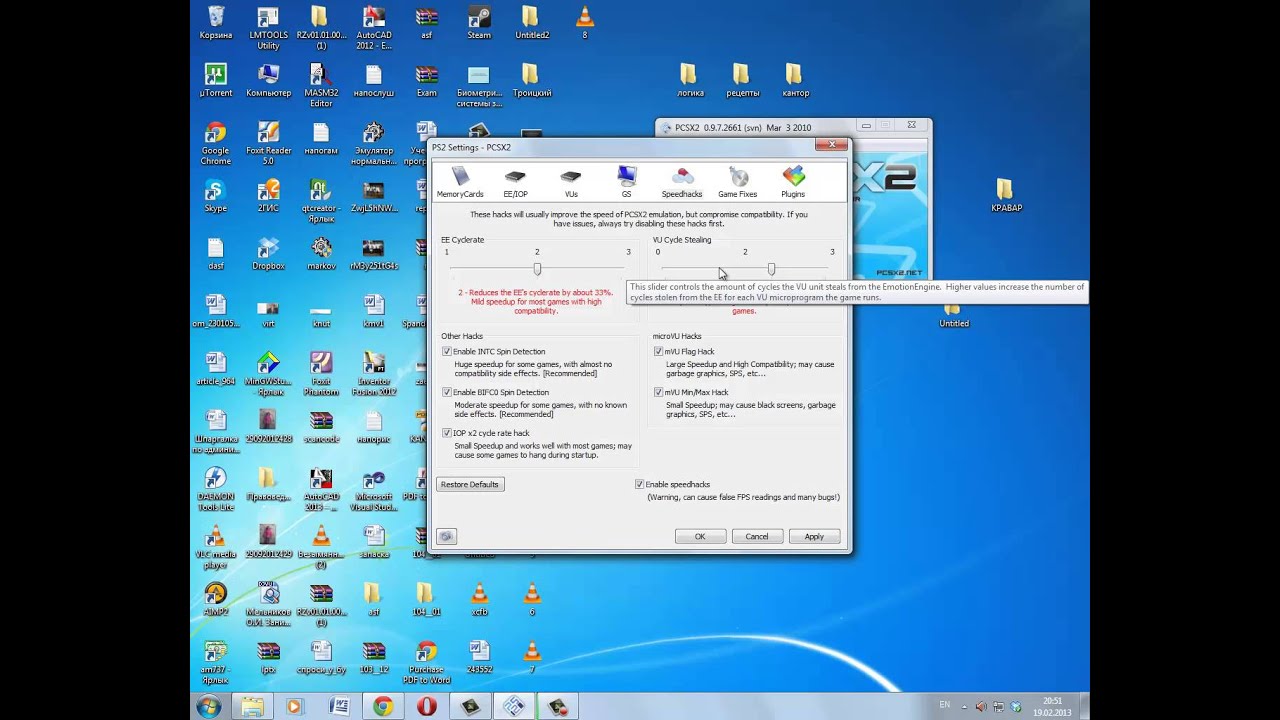
Task: Select the markov desktop icon
Action: pyautogui.click(x=321, y=254)
